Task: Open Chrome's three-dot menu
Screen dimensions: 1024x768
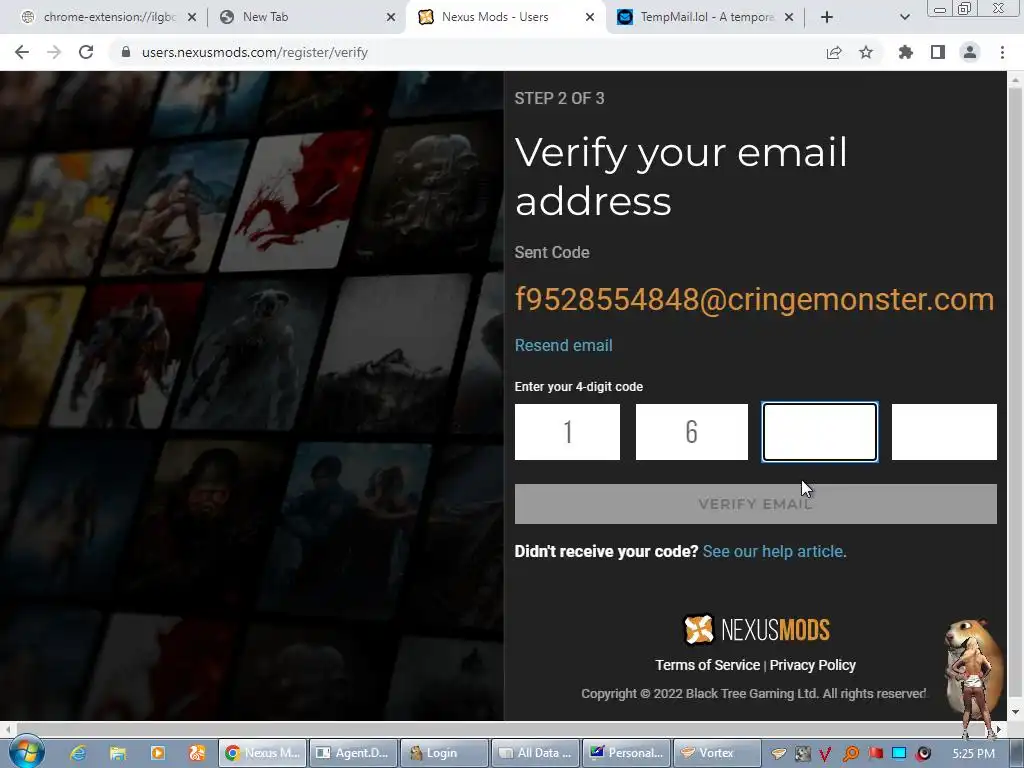Action: click(1002, 52)
